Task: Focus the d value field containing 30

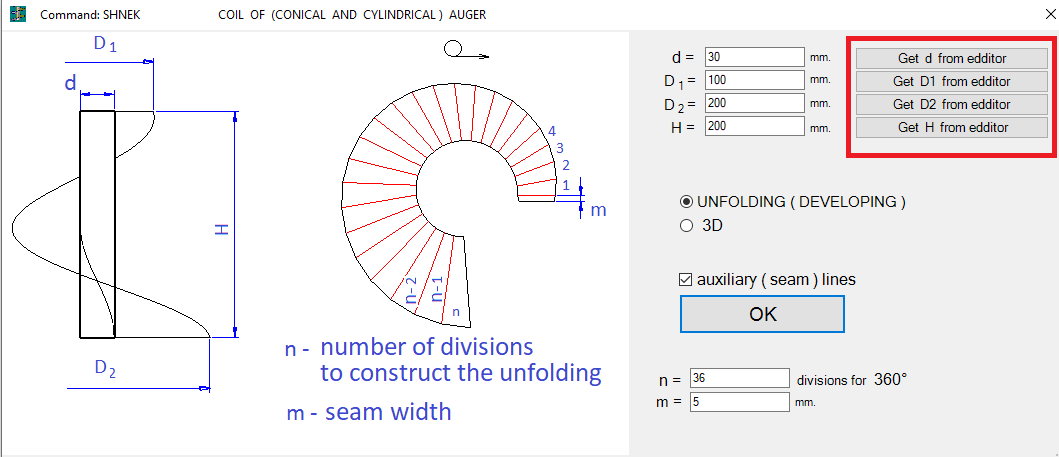Action: click(755, 57)
